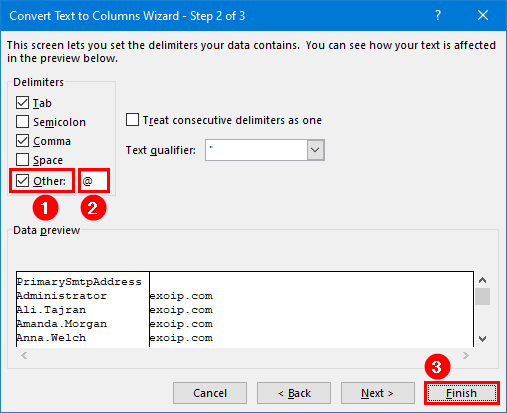Click the Cancel button
Image resolution: width=507 pixels, height=413 pixels.
(x=210, y=393)
